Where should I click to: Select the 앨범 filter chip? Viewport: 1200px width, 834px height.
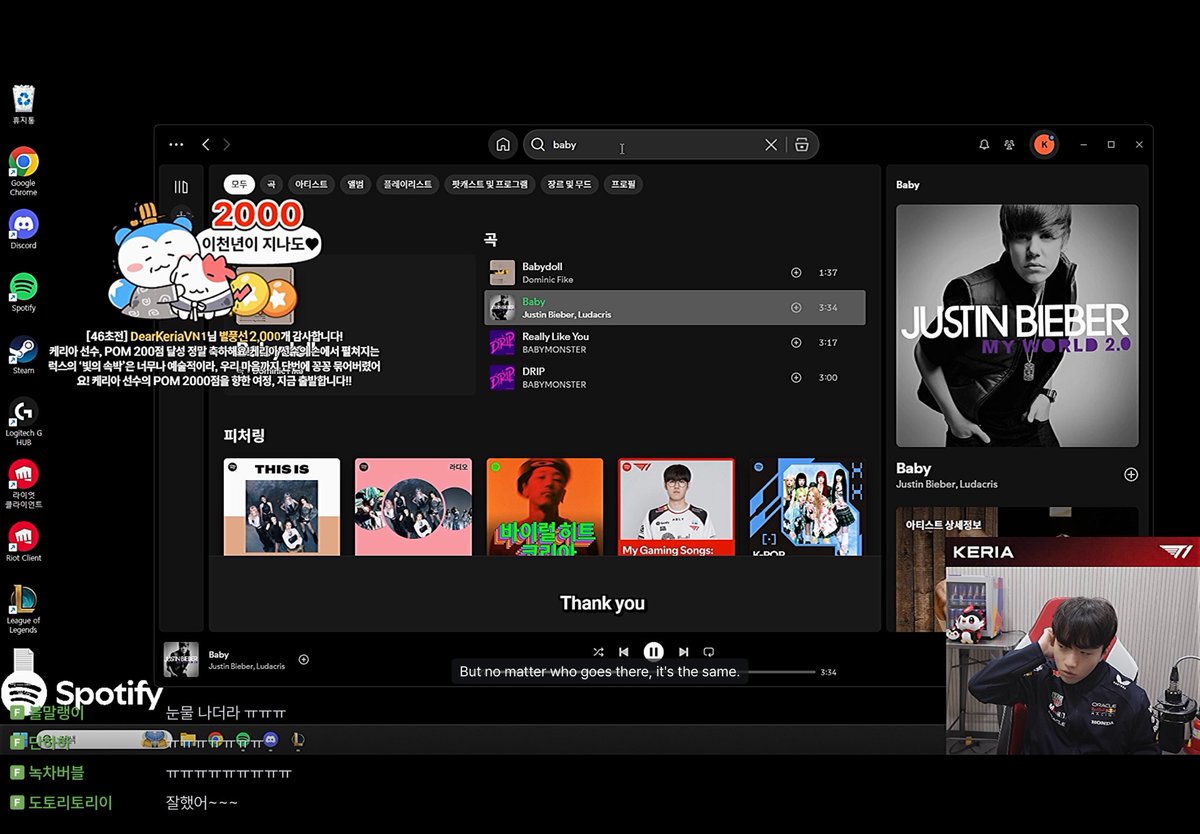click(x=355, y=184)
